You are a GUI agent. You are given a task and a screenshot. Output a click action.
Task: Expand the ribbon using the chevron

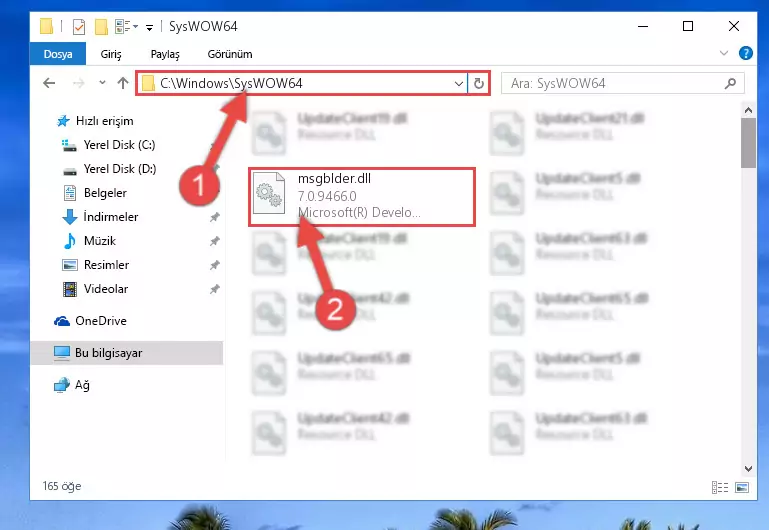[x=723, y=53]
